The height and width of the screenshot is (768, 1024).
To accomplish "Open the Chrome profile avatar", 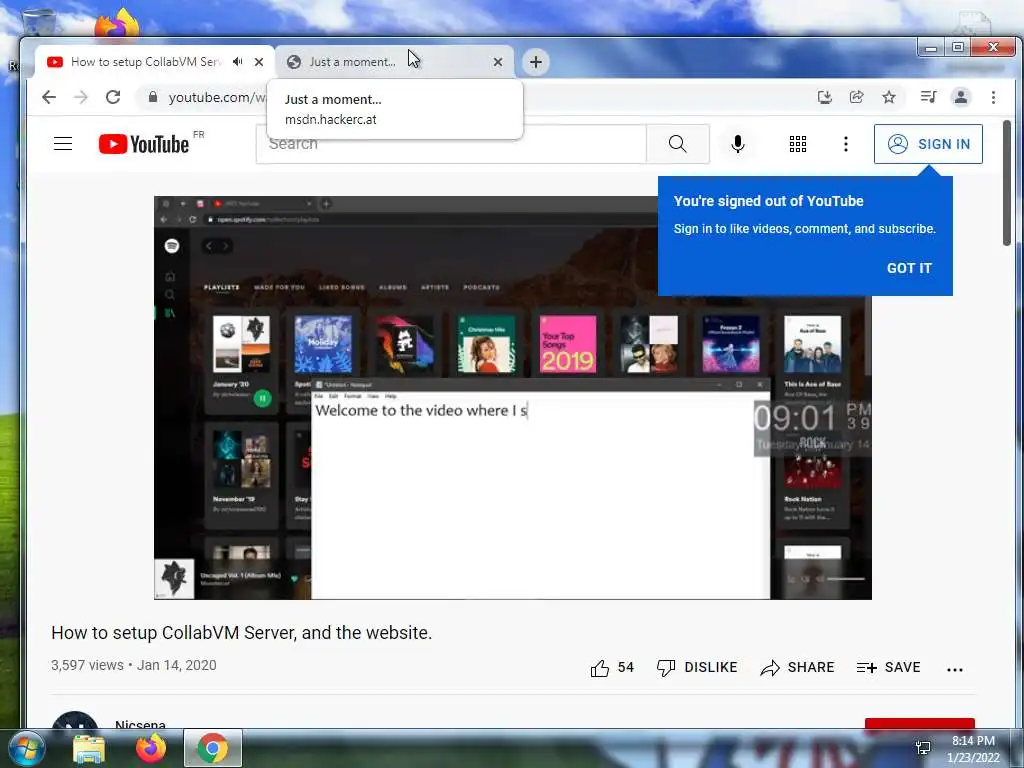I will click(x=961, y=97).
